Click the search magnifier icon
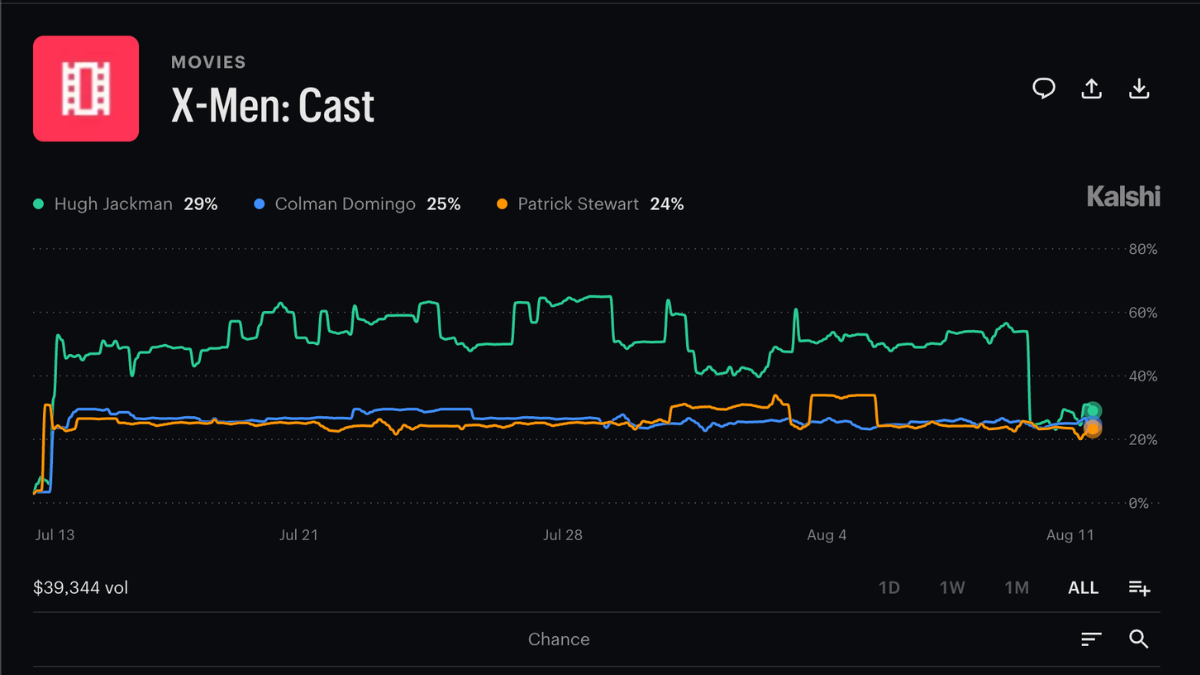The image size is (1200, 675). pos(1139,639)
